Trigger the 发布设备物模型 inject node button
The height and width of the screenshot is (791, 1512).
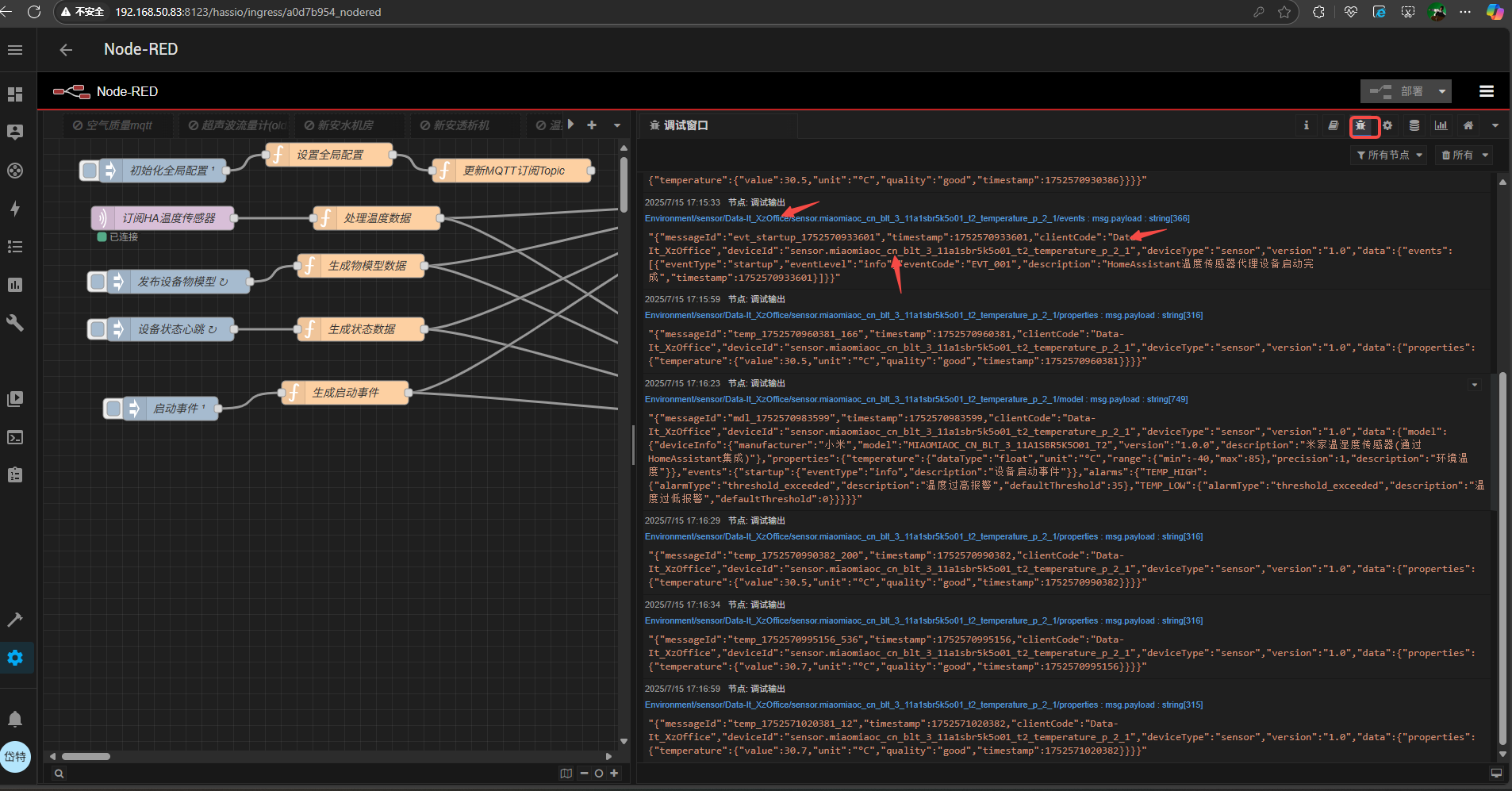(x=98, y=282)
